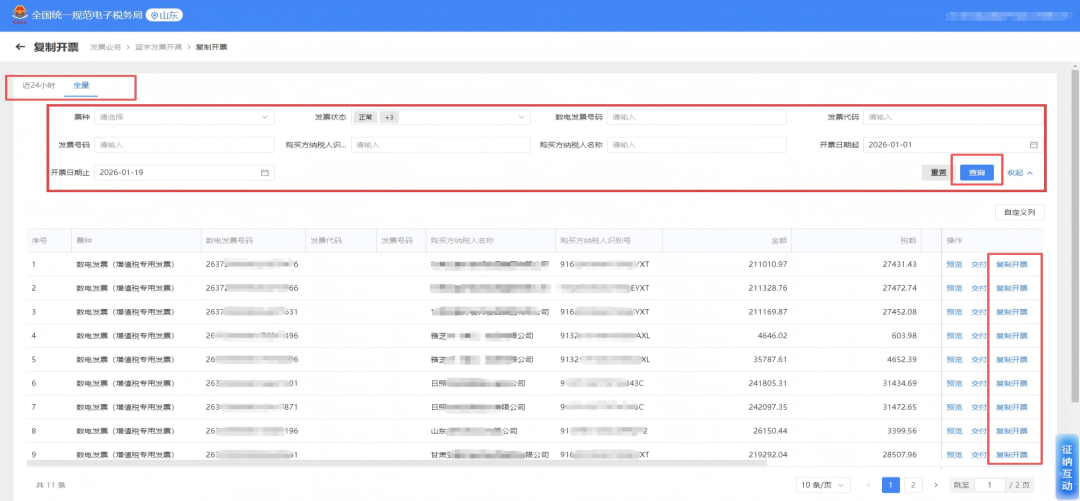Expand the 票种 dropdown

184,117
